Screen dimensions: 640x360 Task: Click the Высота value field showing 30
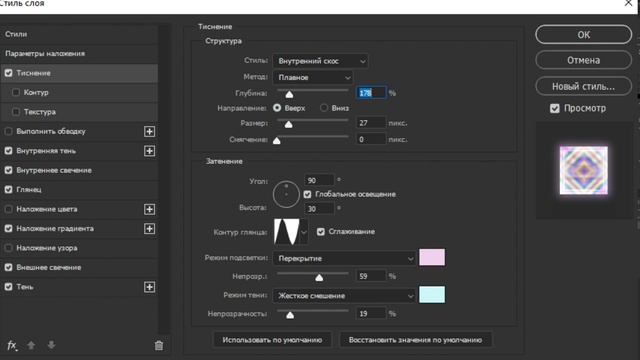click(x=319, y=209)
